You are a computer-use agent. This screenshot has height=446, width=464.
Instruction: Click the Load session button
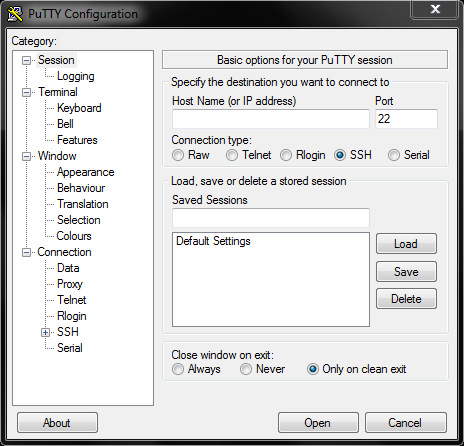point(406,244)
